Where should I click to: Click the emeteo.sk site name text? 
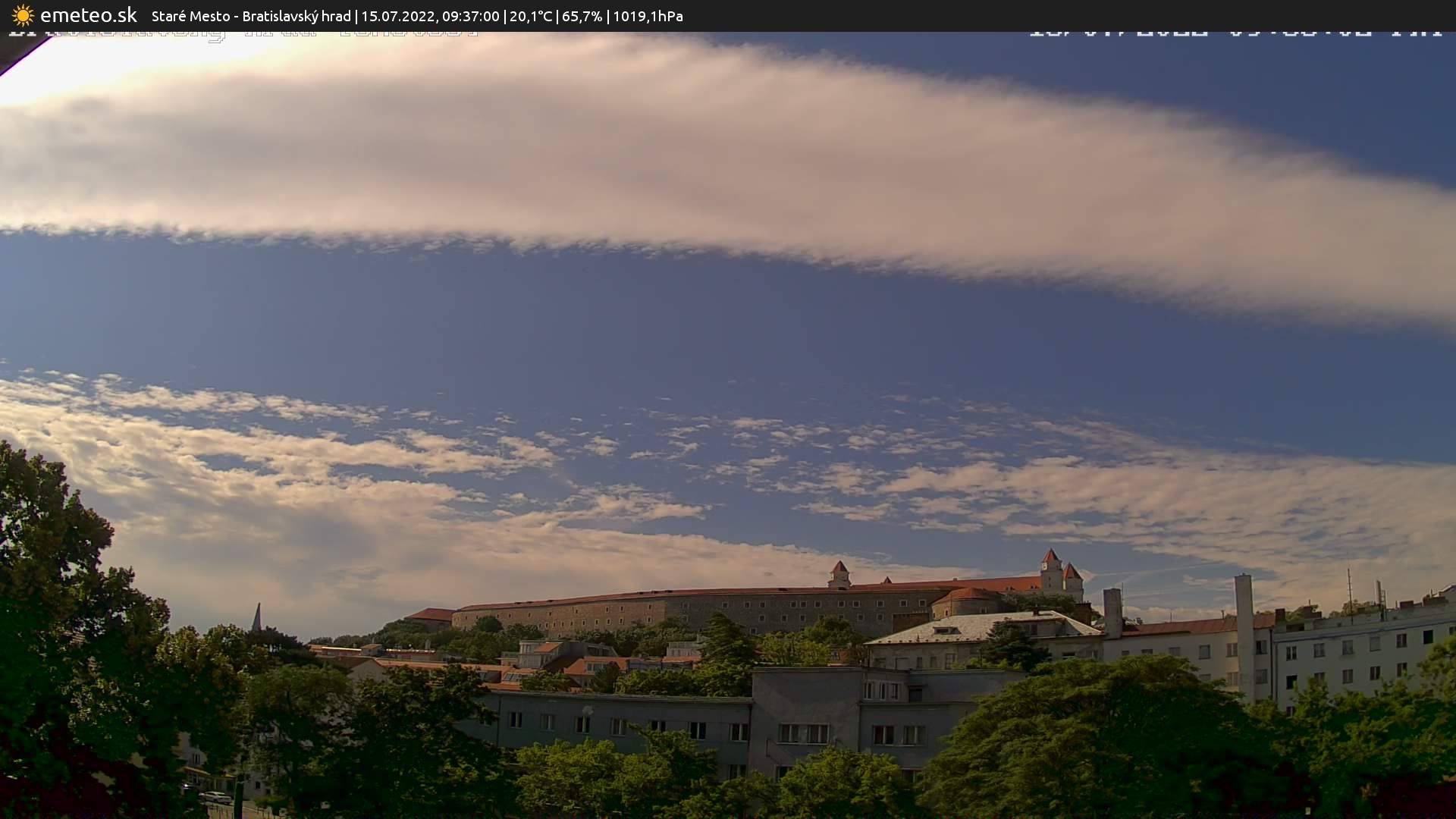point(88,16)
